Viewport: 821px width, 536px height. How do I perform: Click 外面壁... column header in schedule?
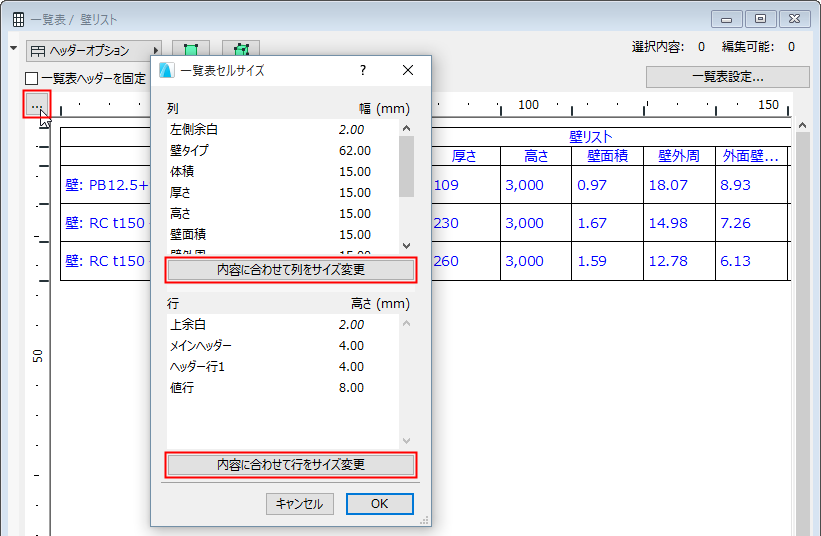(x=751, y=156)
